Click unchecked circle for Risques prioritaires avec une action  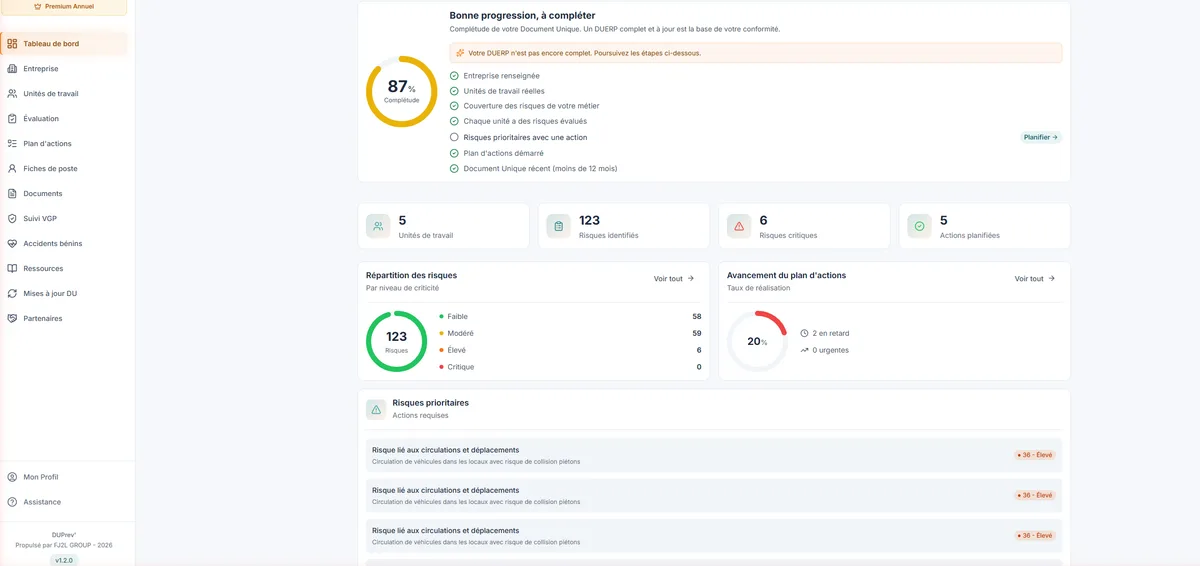[x=454, y=137]
